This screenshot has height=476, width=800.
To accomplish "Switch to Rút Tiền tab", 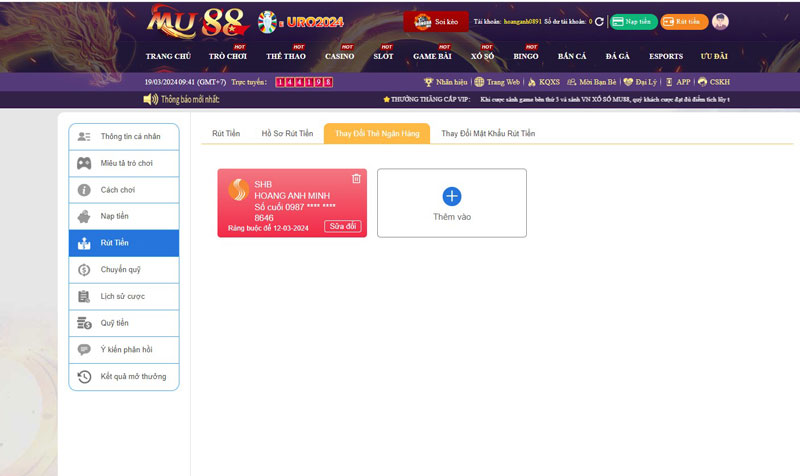I will click(226, 133).
